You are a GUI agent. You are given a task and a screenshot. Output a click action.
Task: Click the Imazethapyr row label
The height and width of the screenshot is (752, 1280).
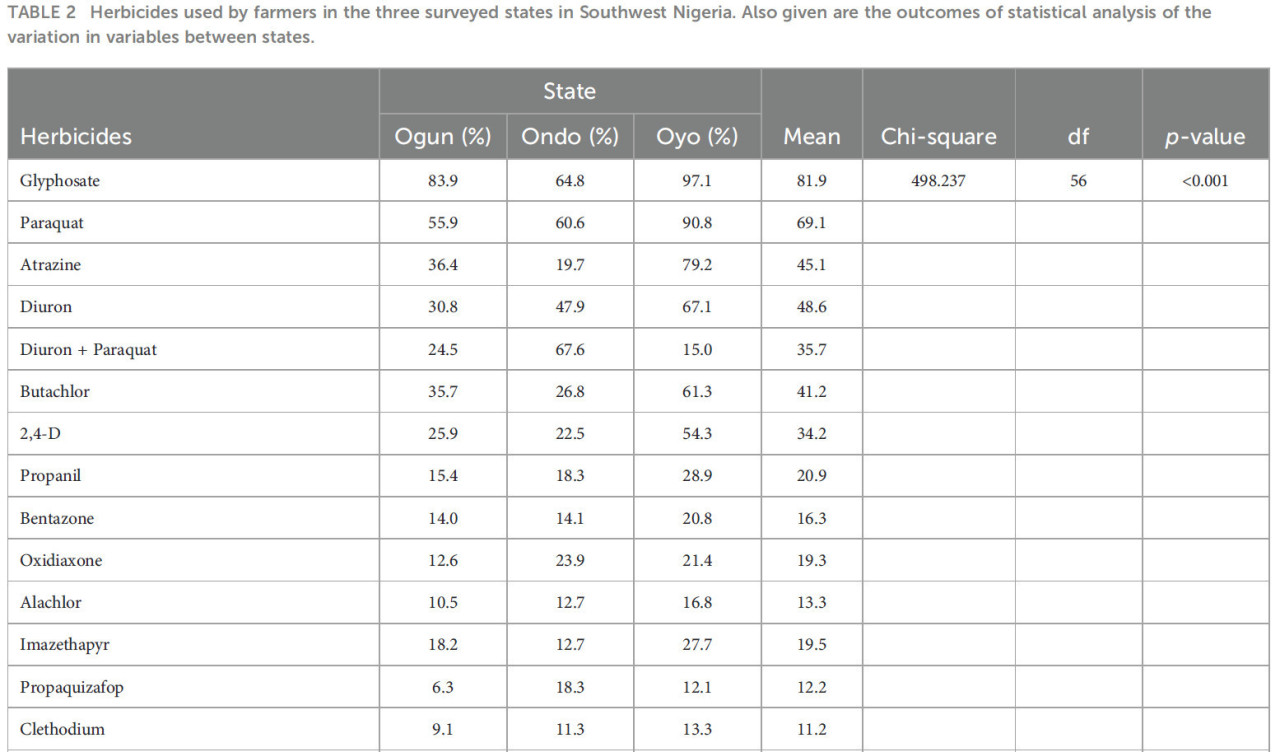[x=65, y=644]
